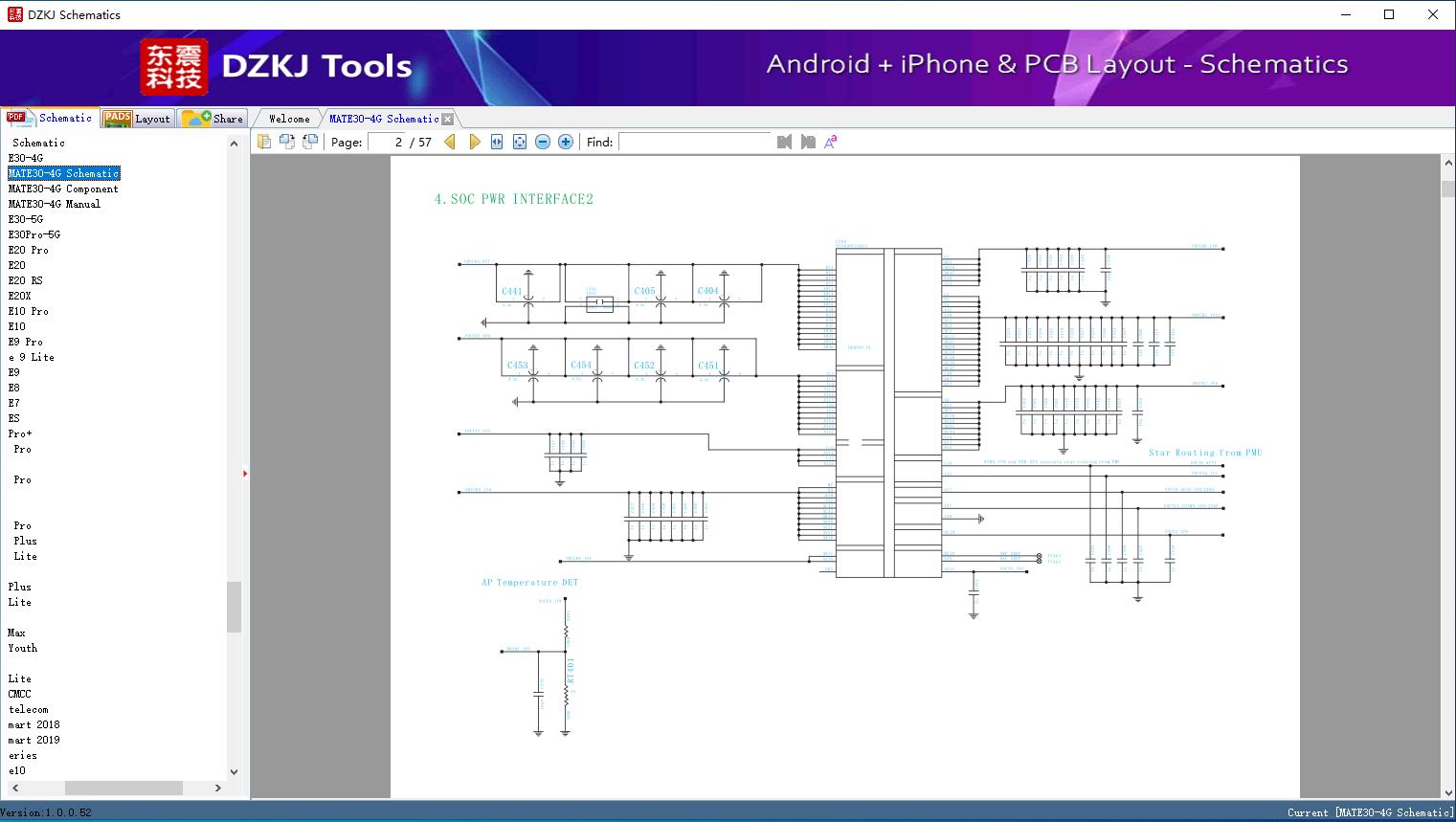Click the DZKJ Schematics title bar icon
Image resolution: width=1456 pixels, height=822 pixels.
[x=14, y=14]
